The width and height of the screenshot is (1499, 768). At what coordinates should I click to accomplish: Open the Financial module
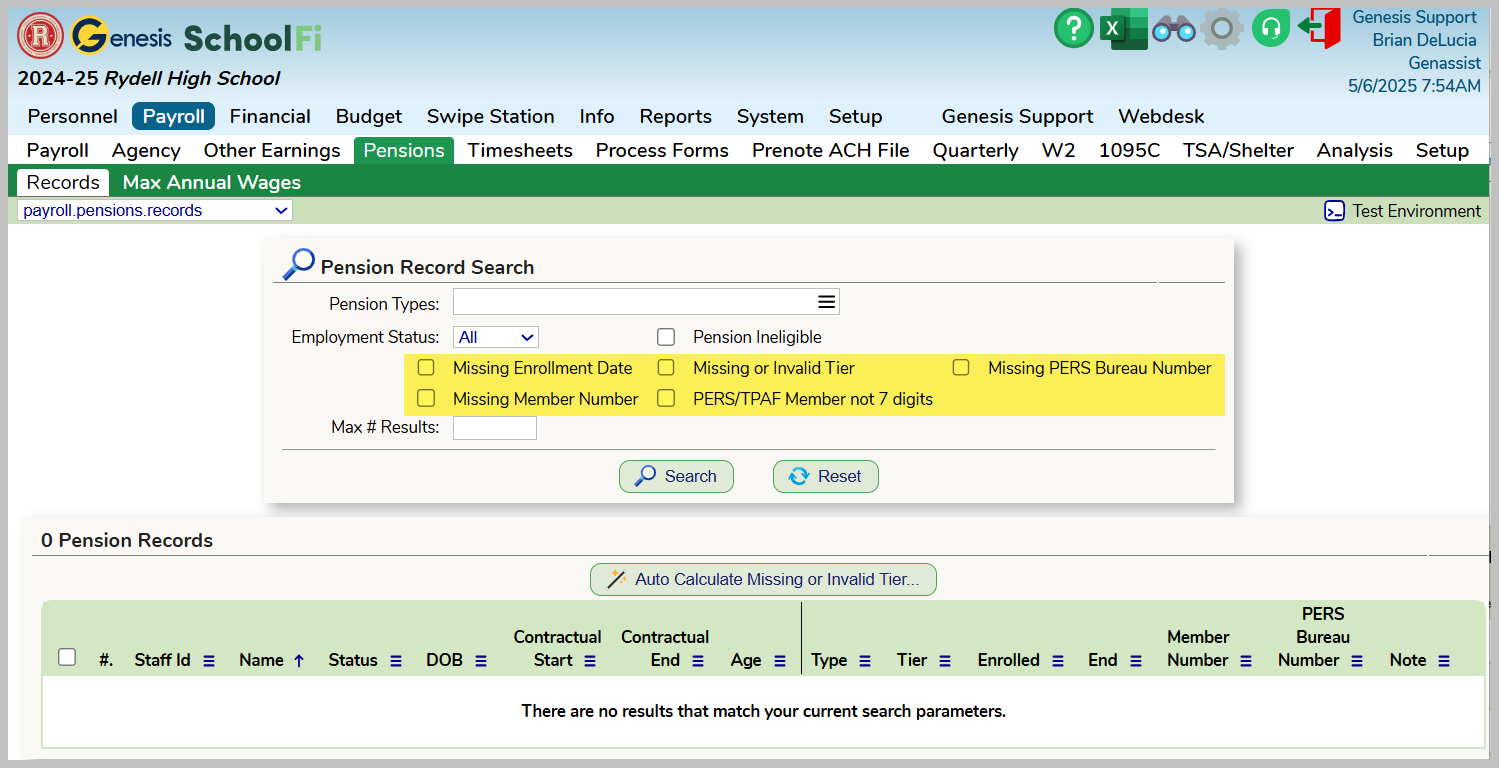pos(270,116)
